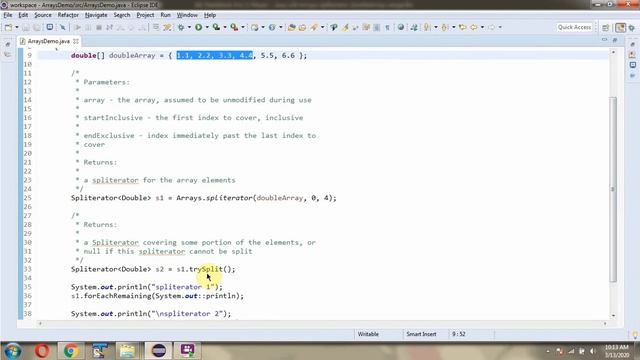Open the File menu
Image resolution: width=640 pixels, height=360 pixels.
tap(8, 15)
